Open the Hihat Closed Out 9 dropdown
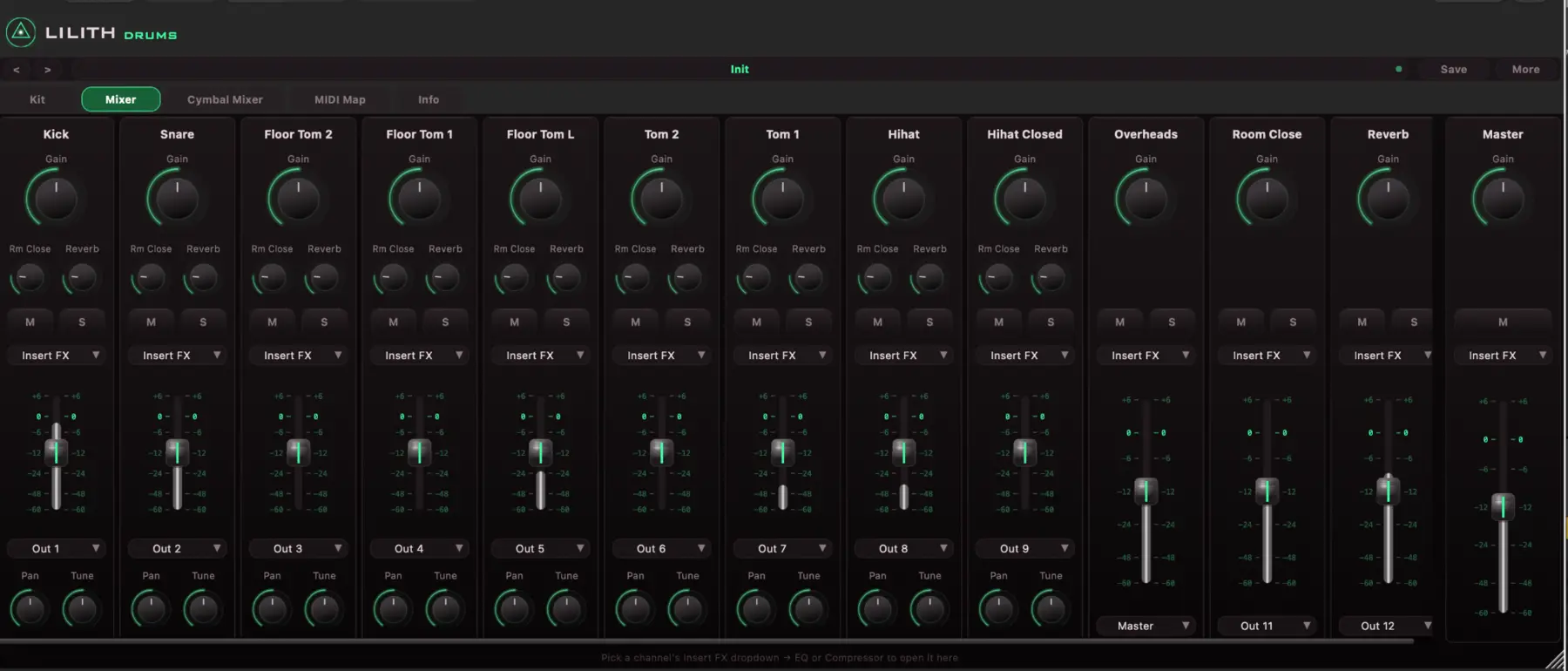Viewport: 1568px width, 671px height. [1024, 548]
